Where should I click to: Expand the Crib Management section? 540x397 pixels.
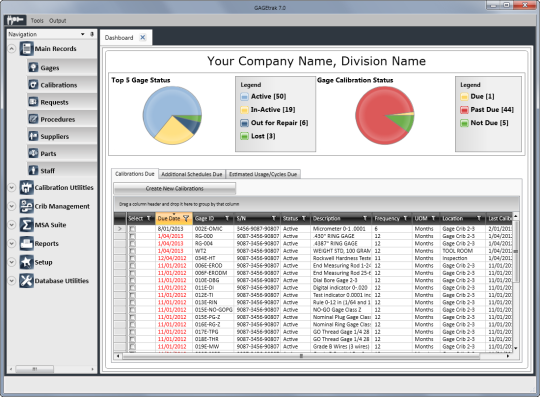[x=12, y=206]
